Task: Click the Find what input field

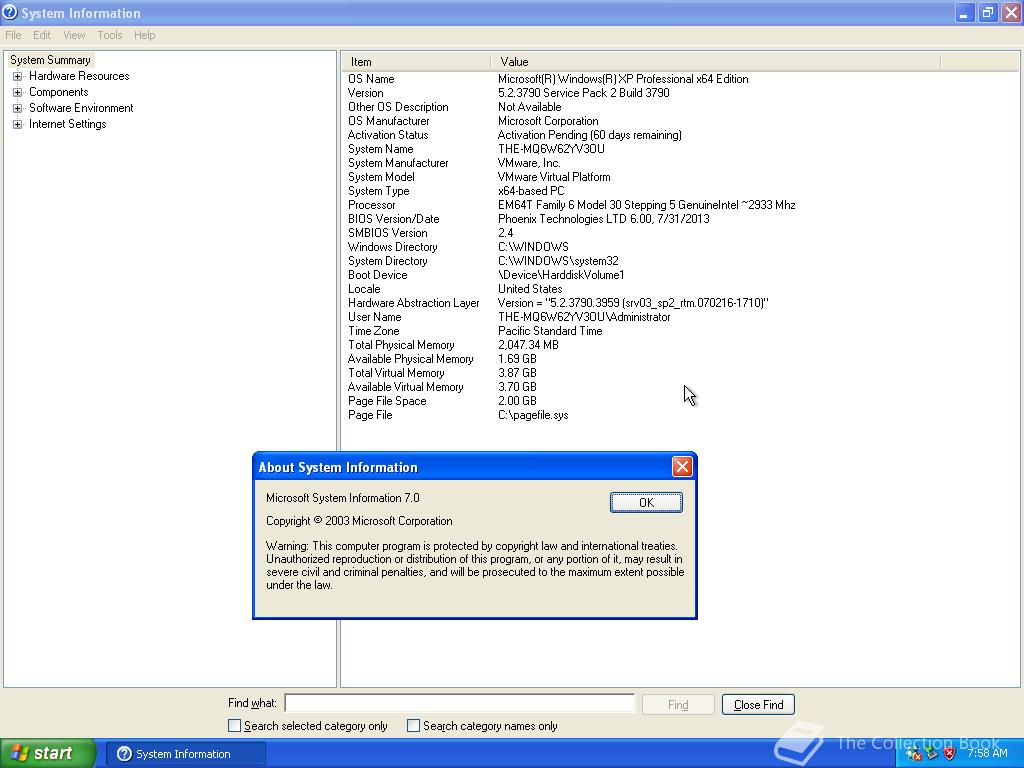Action: [460, 703]
